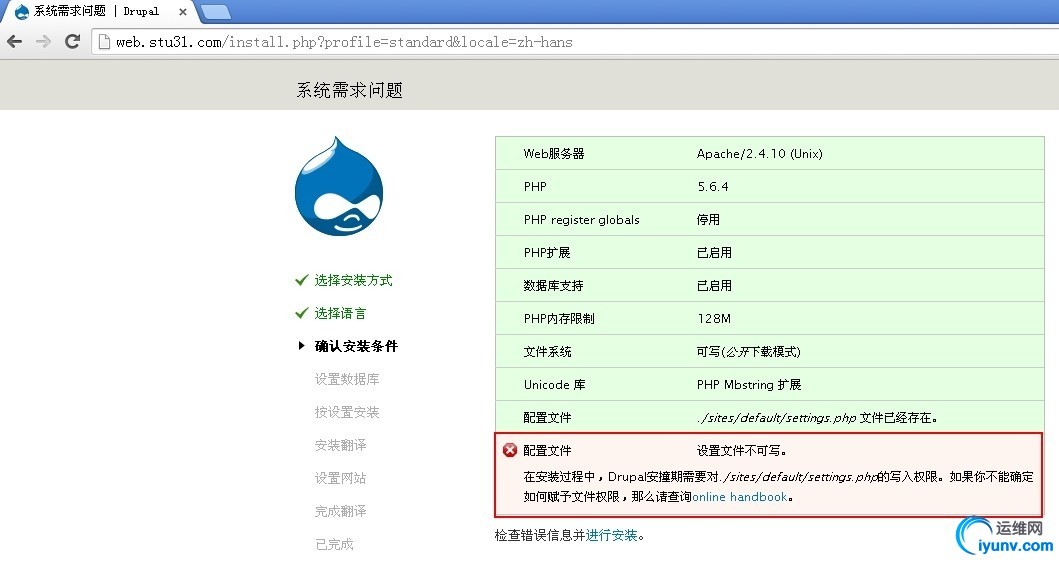Click the 可写(公开下载模式) value
Viewport: 1059px width, 562px height.
coord(748,351)
